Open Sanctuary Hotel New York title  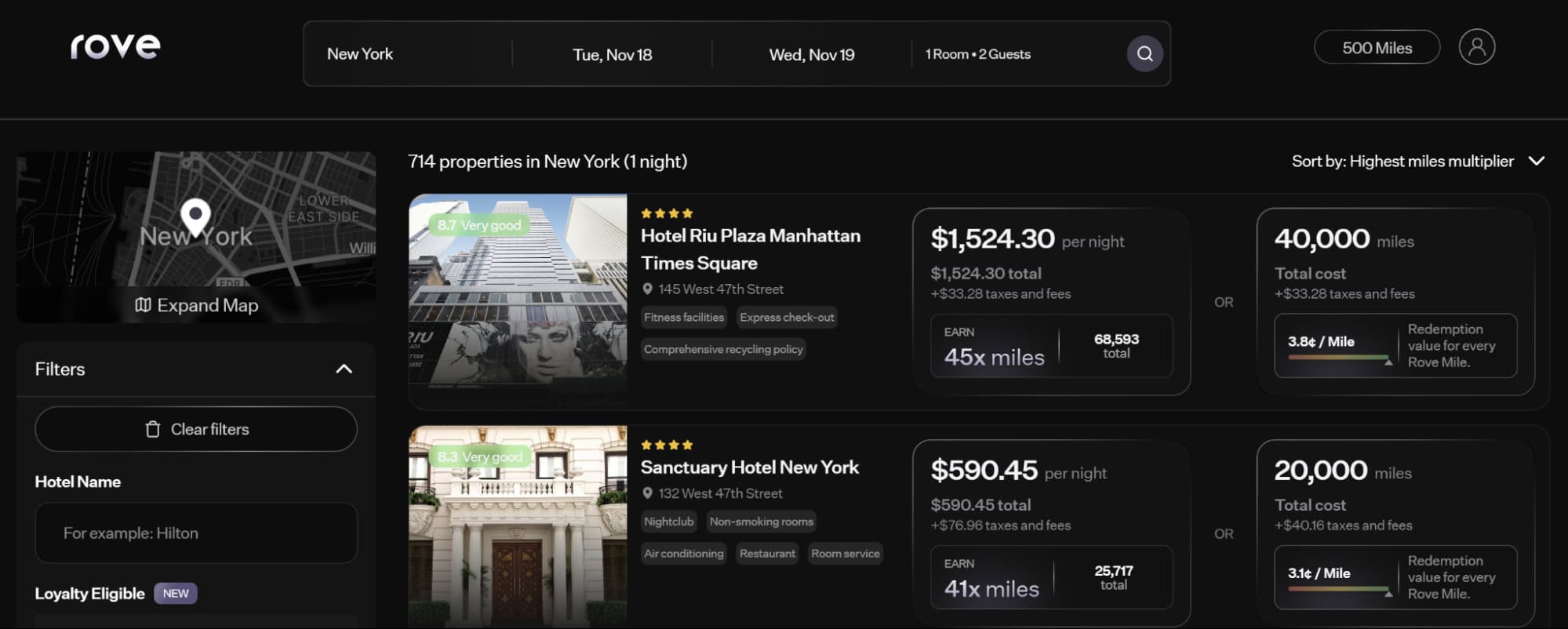750,467
